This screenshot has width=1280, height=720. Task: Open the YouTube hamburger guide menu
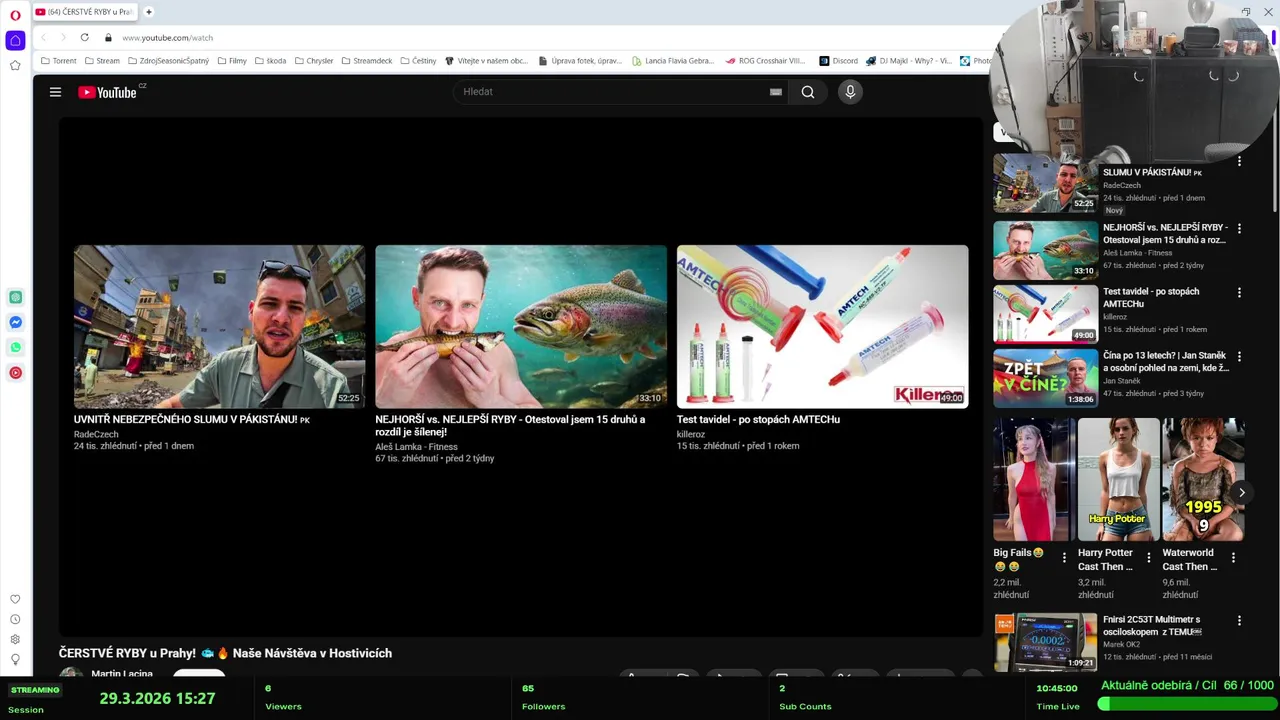(x=55, y=92)
